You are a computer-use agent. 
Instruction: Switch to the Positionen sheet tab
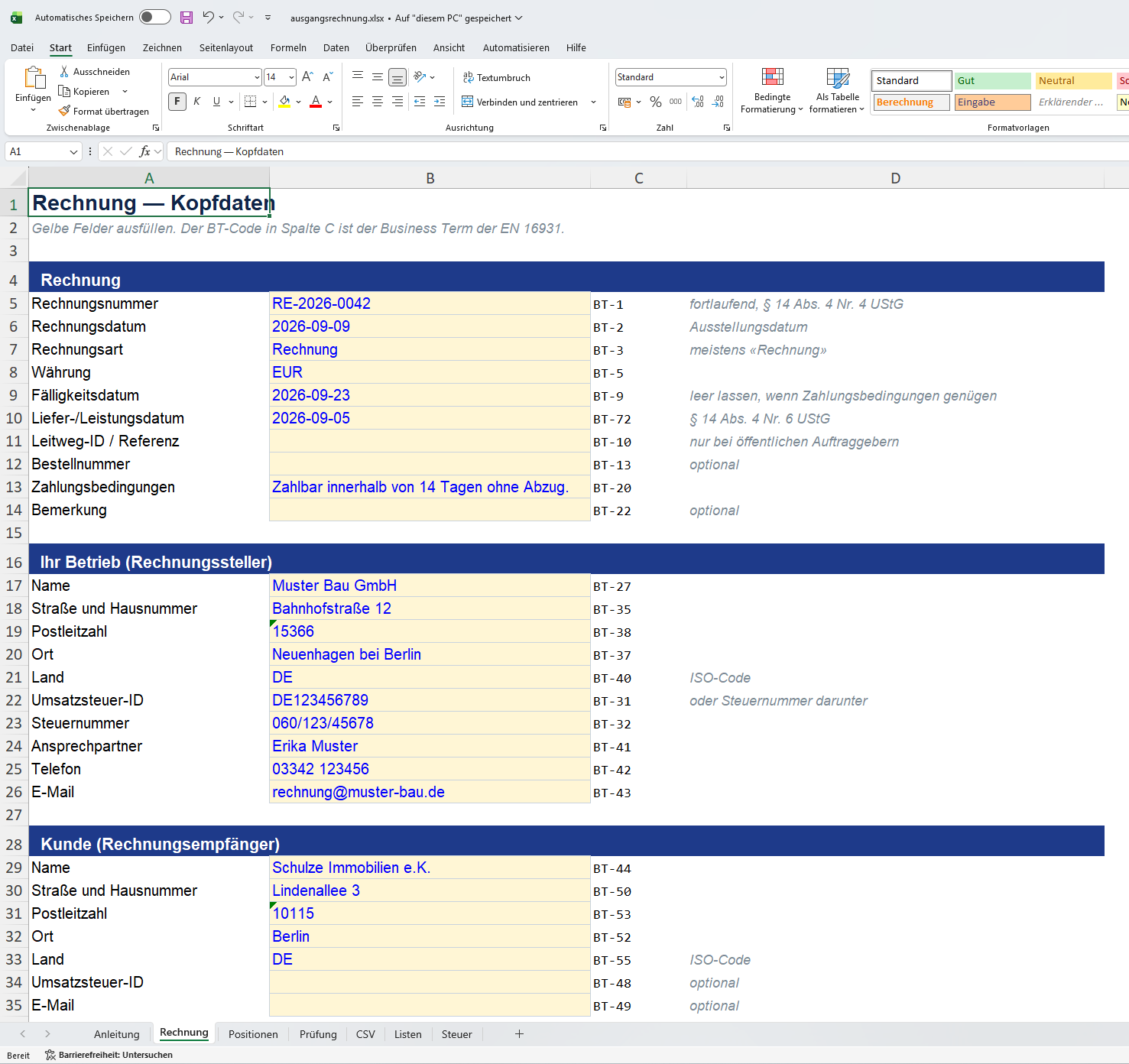coord(253,1034)
